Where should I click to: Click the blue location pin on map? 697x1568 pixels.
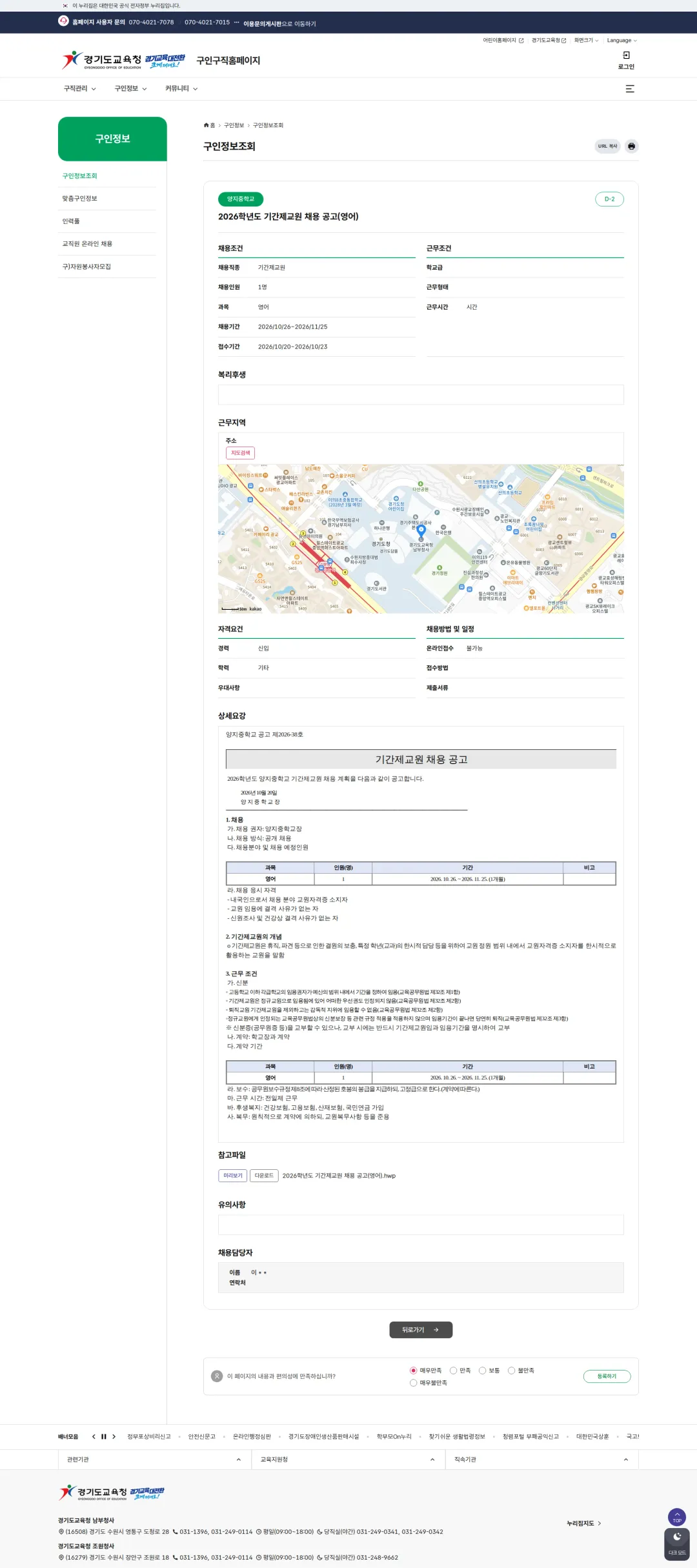pyautogui.click(x=421, y=530)
